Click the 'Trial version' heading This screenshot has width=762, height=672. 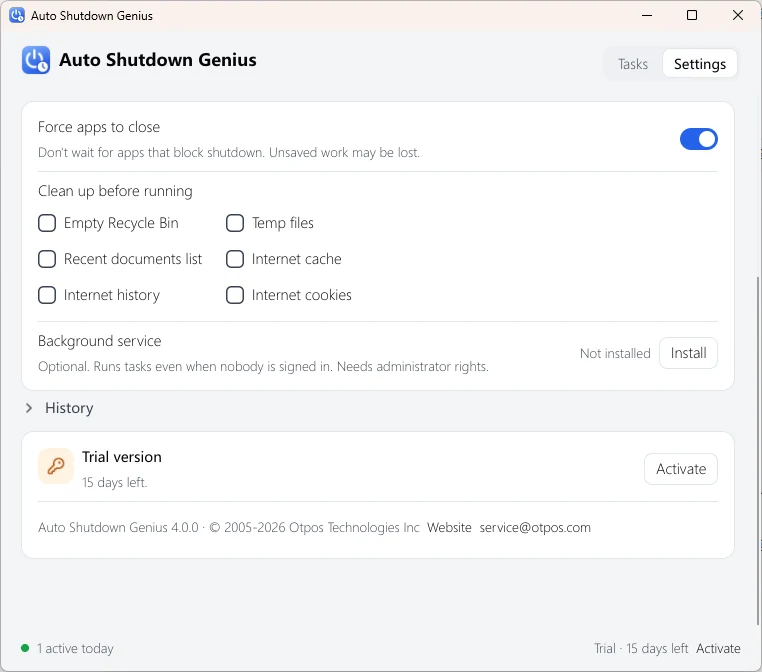(121, 457)
